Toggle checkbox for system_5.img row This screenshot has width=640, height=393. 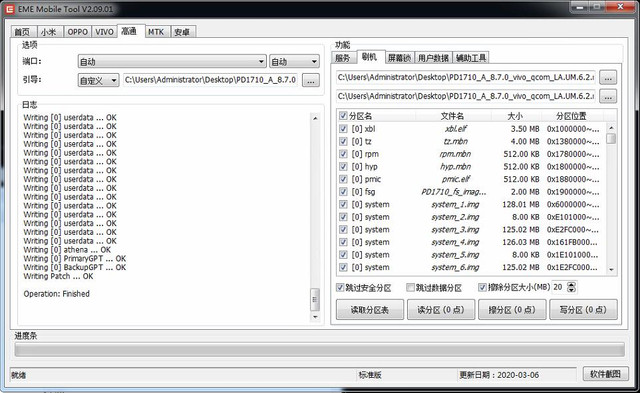[x=343, y=255]
